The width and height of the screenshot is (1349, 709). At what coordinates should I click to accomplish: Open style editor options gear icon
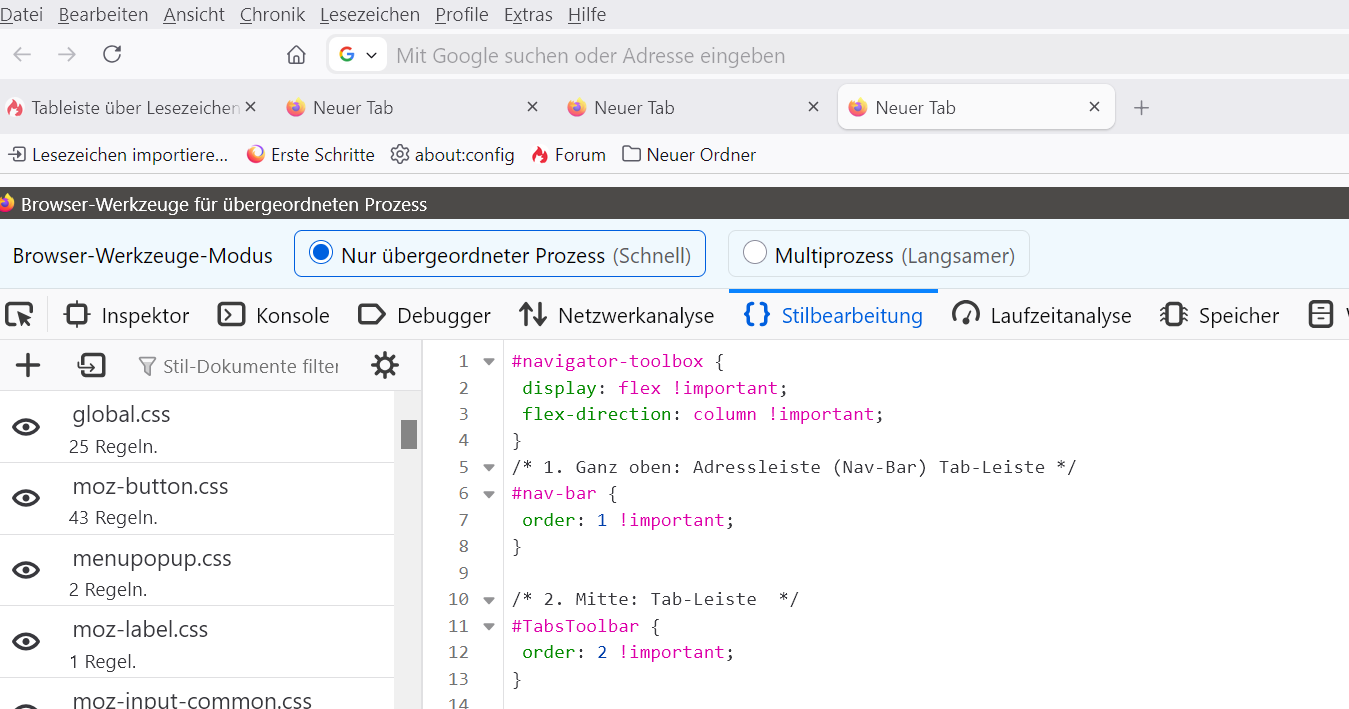384,366
